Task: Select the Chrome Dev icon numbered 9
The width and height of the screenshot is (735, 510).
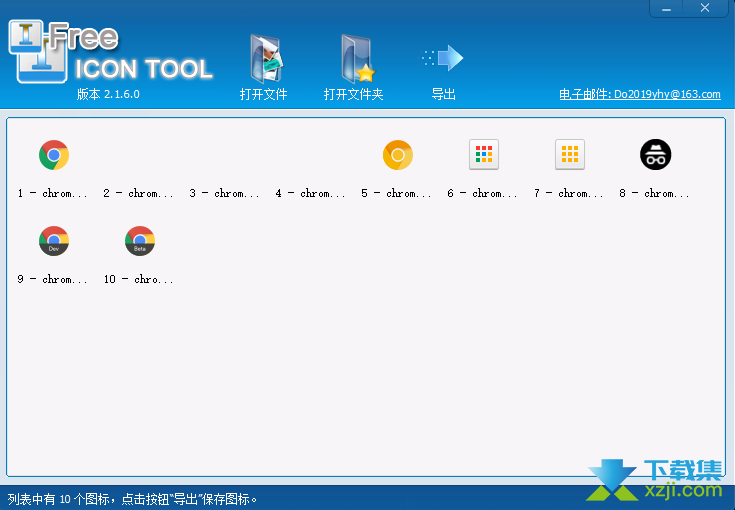Action: (54, 241)
